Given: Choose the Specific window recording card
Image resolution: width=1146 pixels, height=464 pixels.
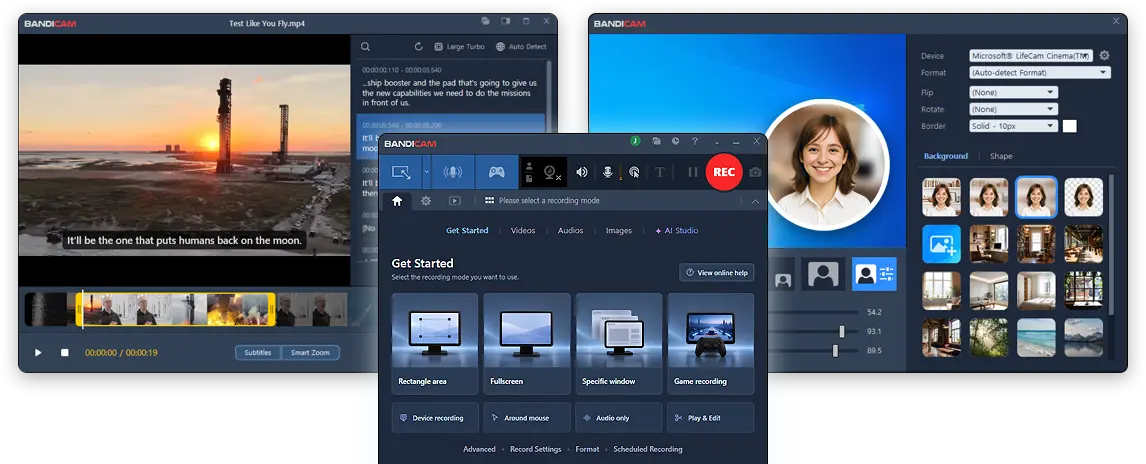Looking at the screenshot, I should pos(618,343).
